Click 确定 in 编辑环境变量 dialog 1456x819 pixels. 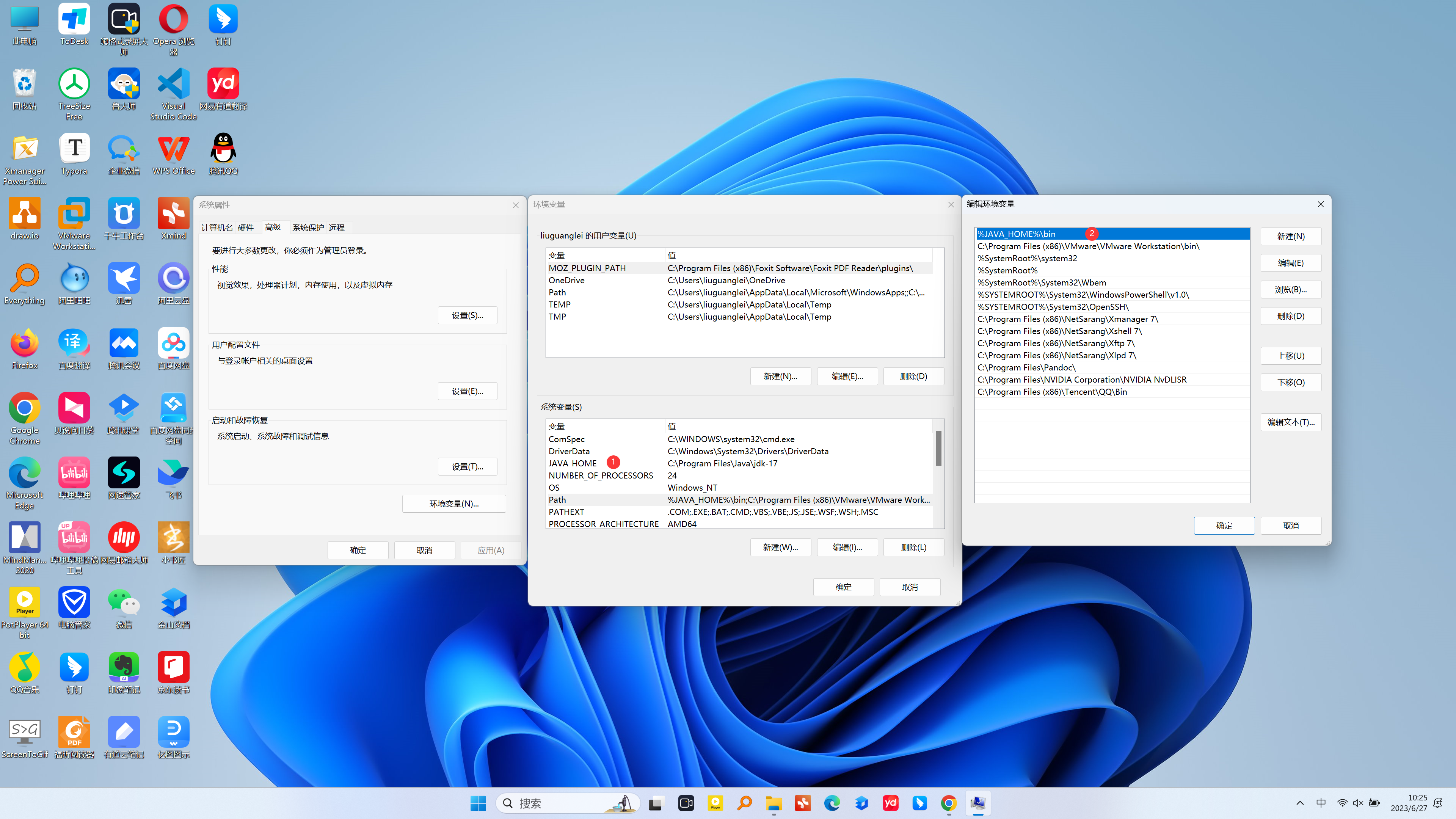[x=1224, y=526]
